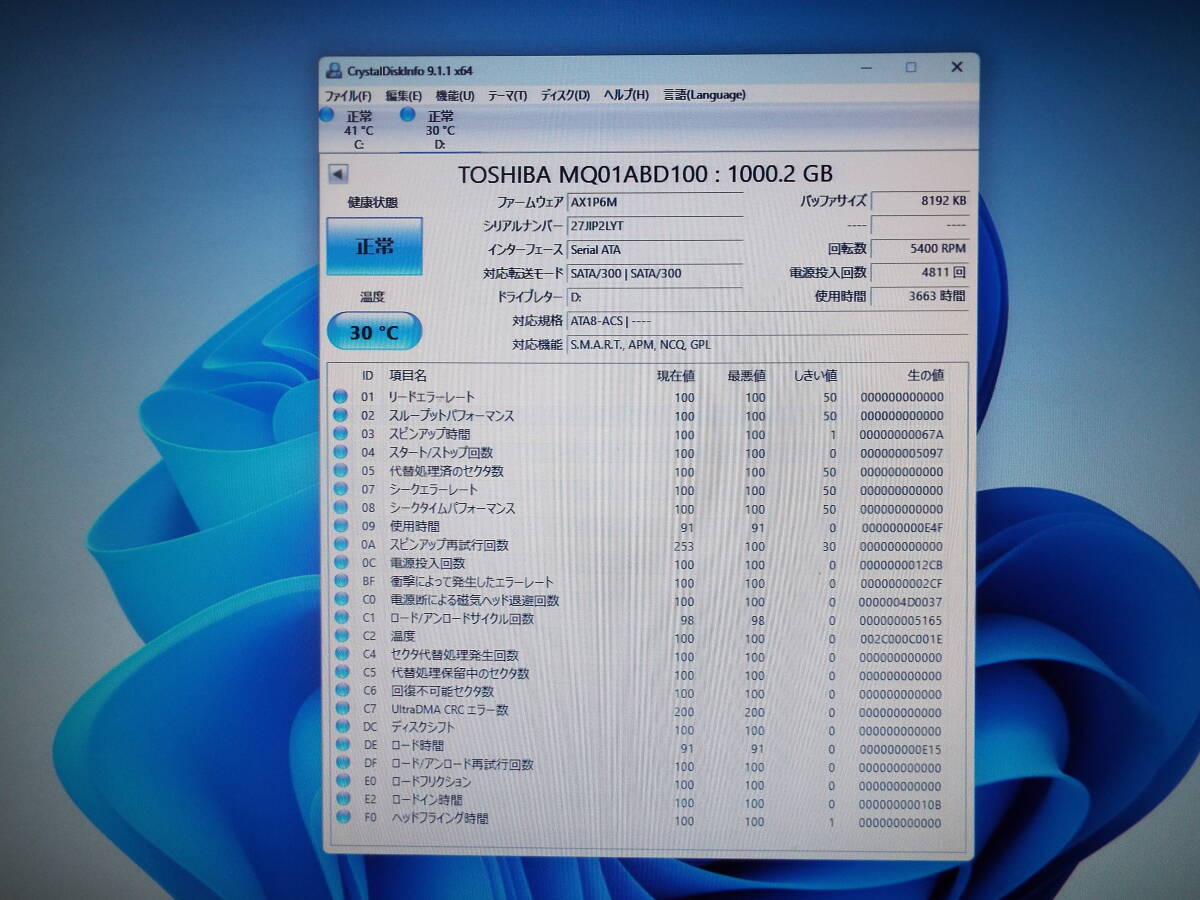Click the 現在値 column header

675,375
